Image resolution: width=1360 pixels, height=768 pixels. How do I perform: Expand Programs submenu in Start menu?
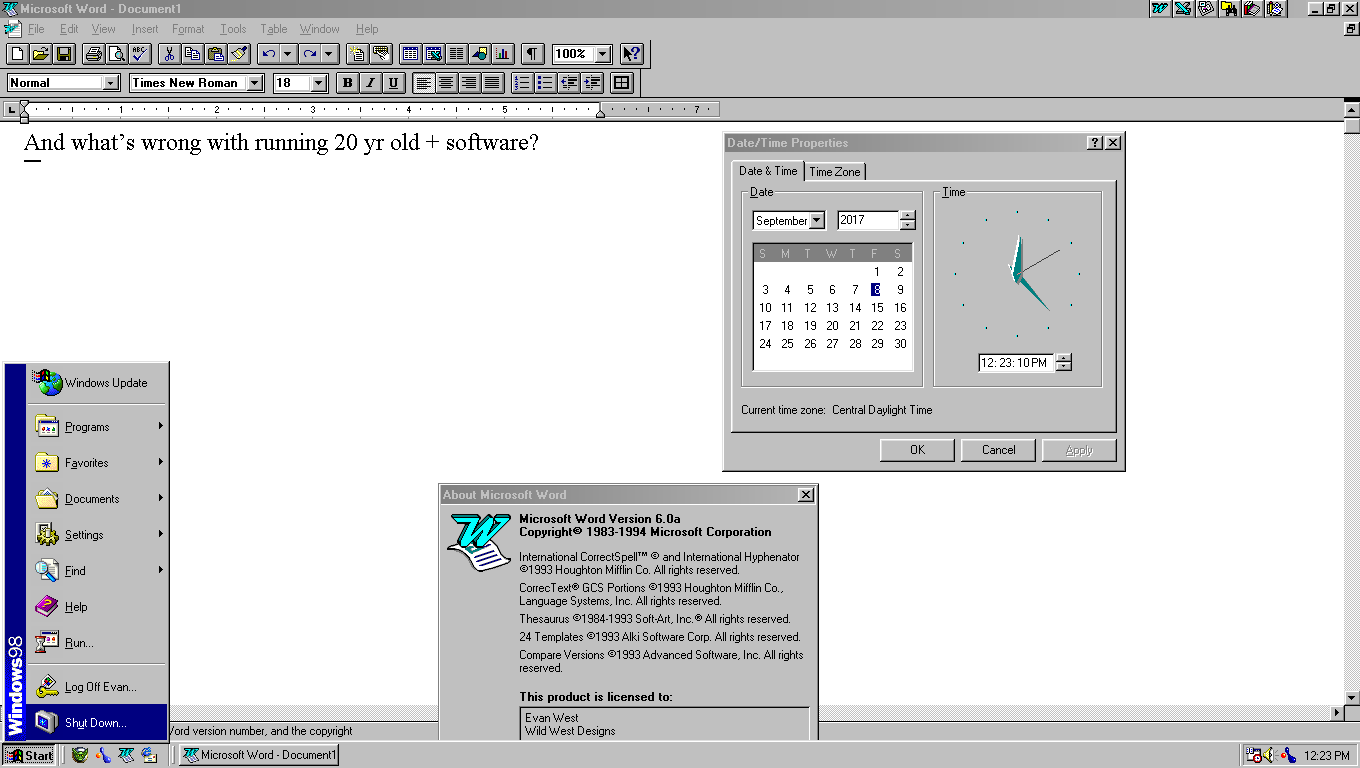98,427
